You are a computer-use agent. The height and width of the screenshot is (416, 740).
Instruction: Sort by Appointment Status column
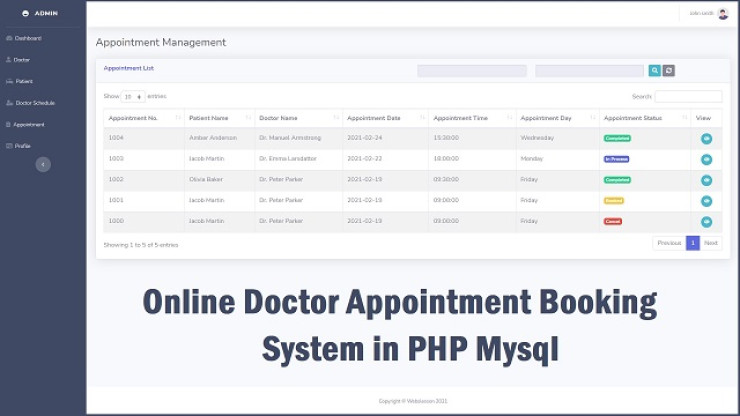(645, 118)
